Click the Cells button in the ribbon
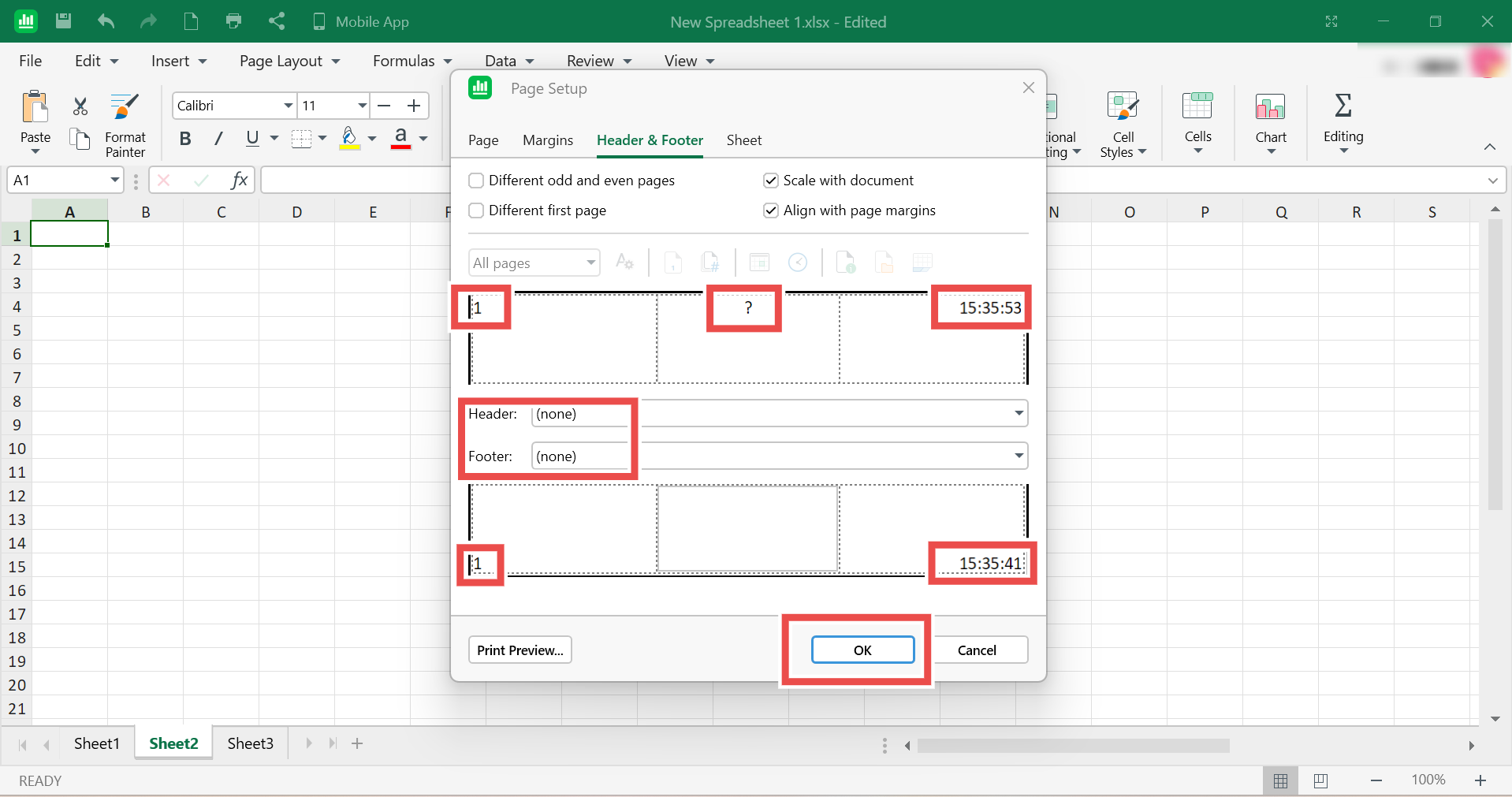1512x797 pixels. point(1197,125)
